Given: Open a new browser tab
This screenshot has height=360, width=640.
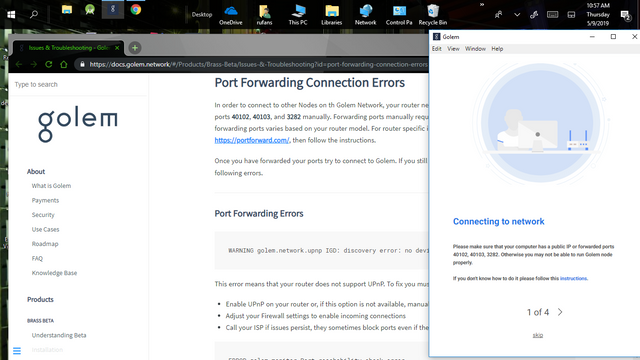Looking at the screenshot, I should (135, 48).
